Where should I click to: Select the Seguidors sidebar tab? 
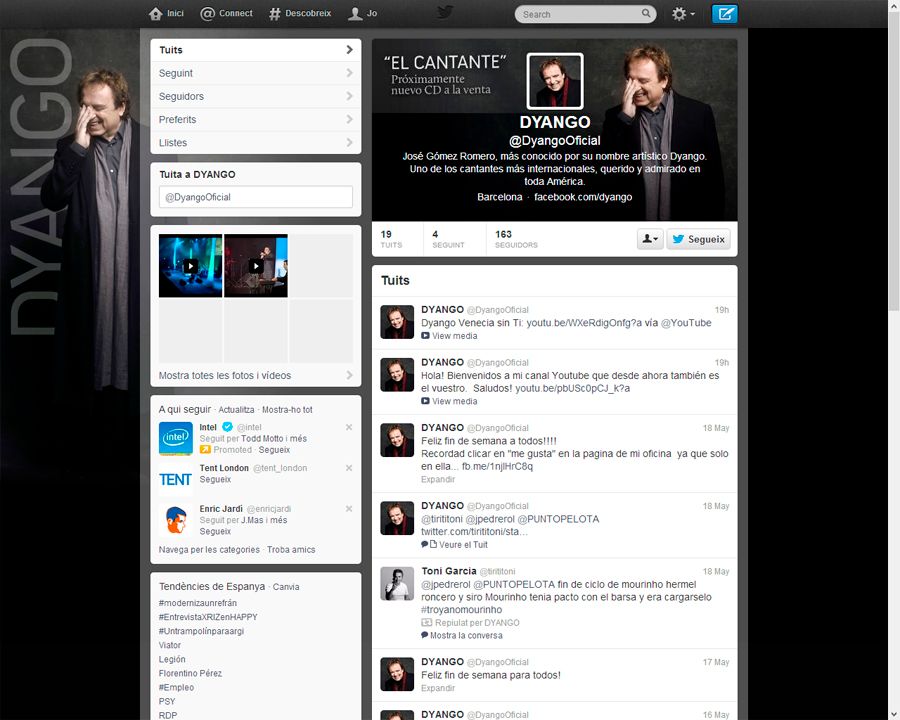click(x=255, y=96)
